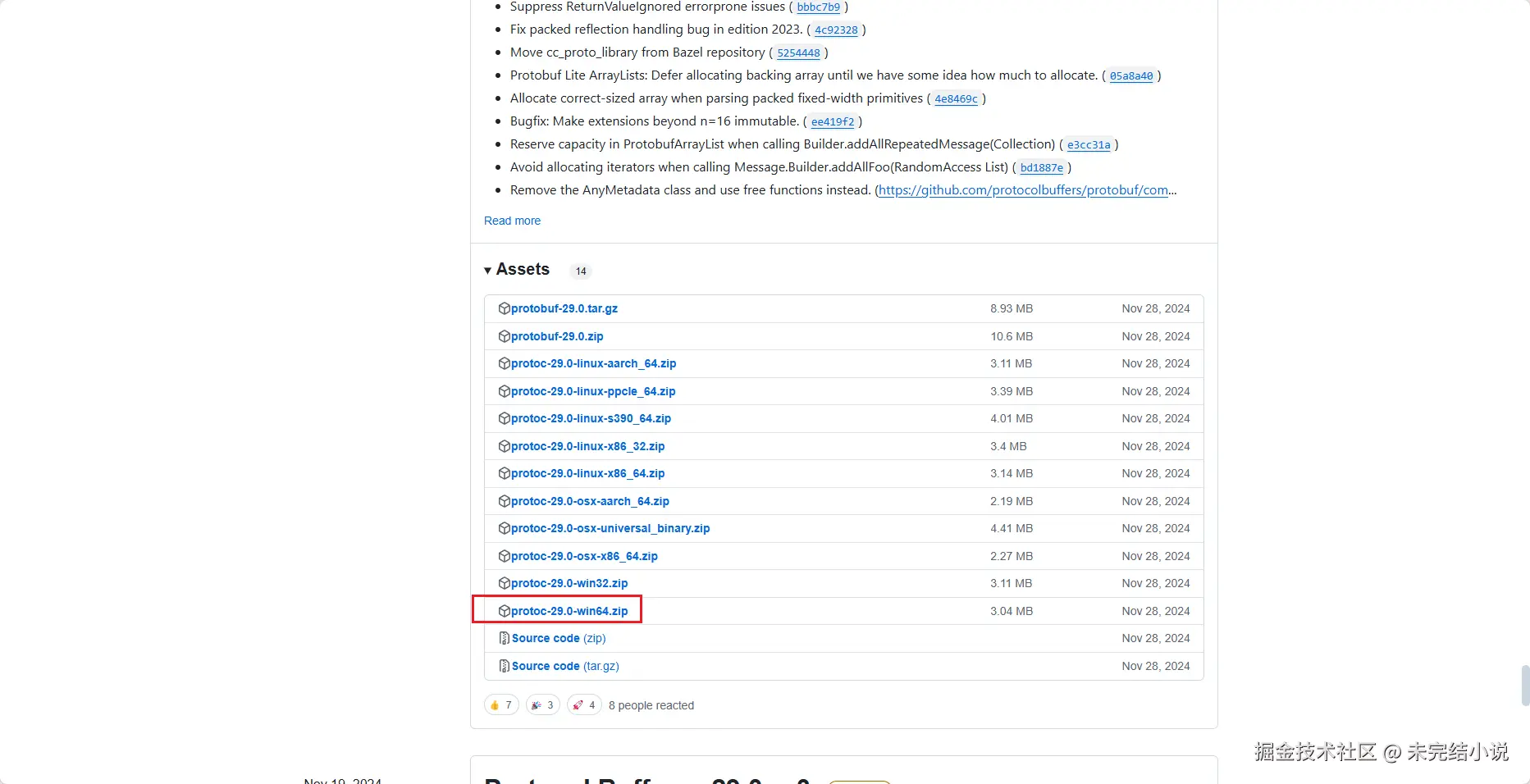
Task: Download protoc-29.0-osx-x86_64.zip
Action: point(584,556)
